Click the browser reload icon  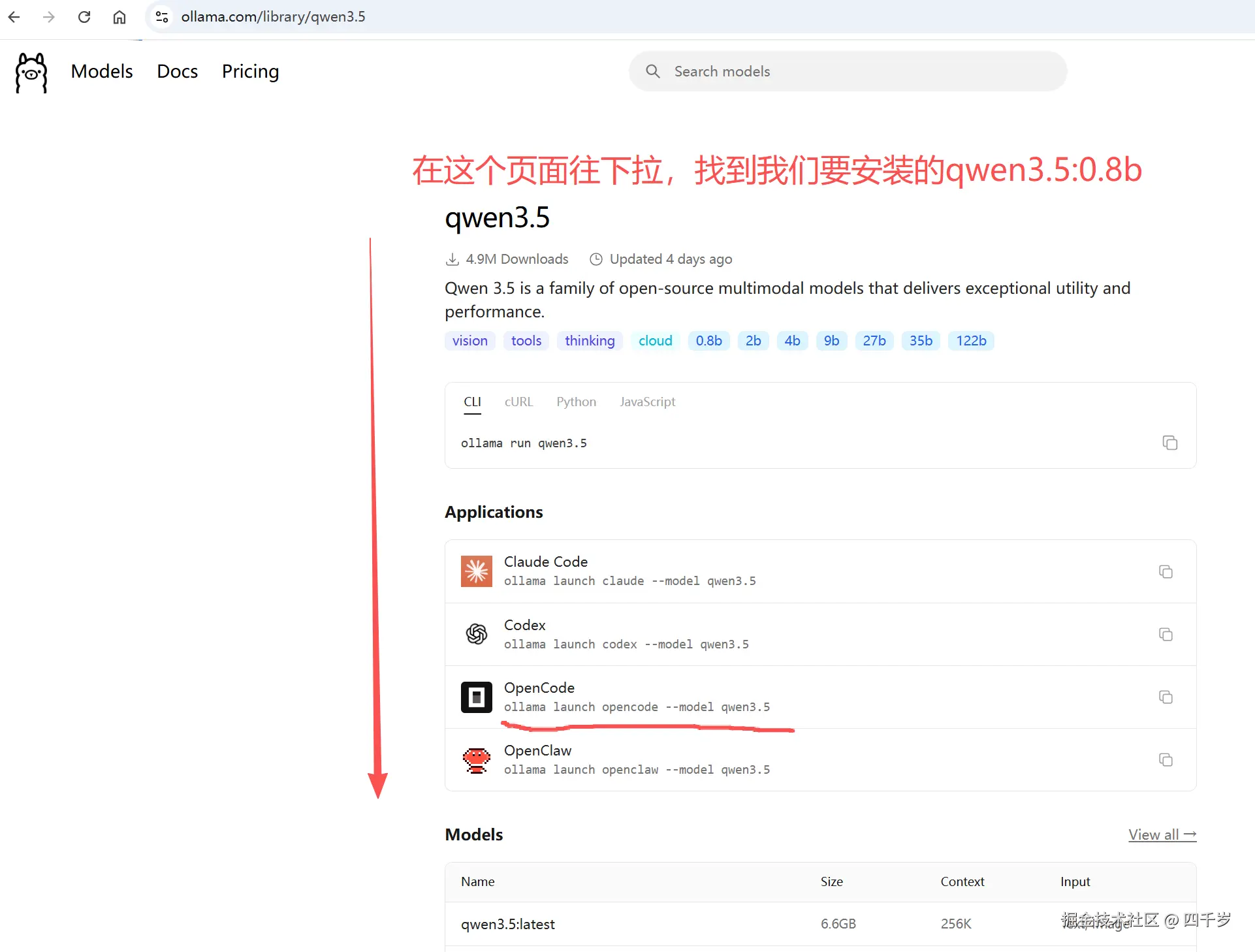click(84, 17)
